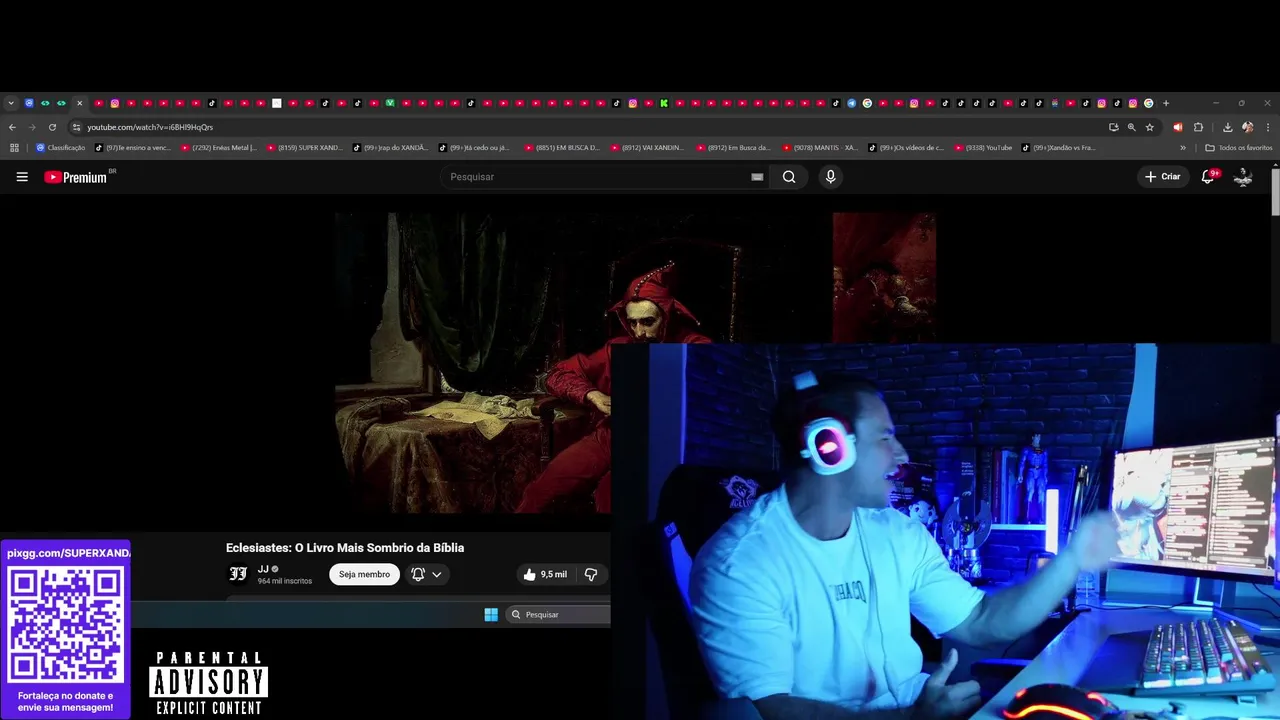This screenshot has width=1280, height=720.
Task: Toggle JJ channel notification bell
Action: click(x=418, y=574)
